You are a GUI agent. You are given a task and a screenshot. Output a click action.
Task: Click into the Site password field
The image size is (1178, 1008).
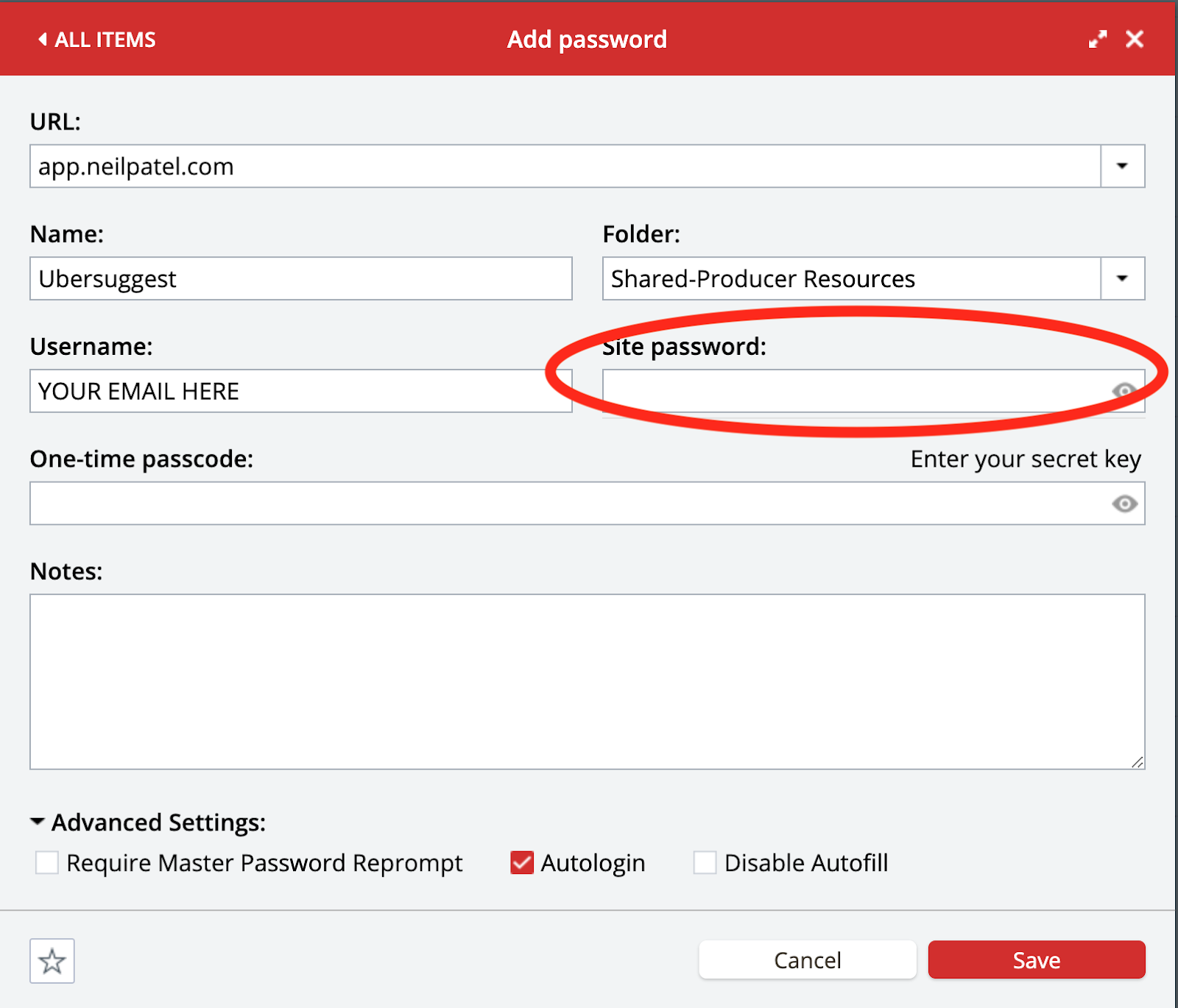(854, 391)
